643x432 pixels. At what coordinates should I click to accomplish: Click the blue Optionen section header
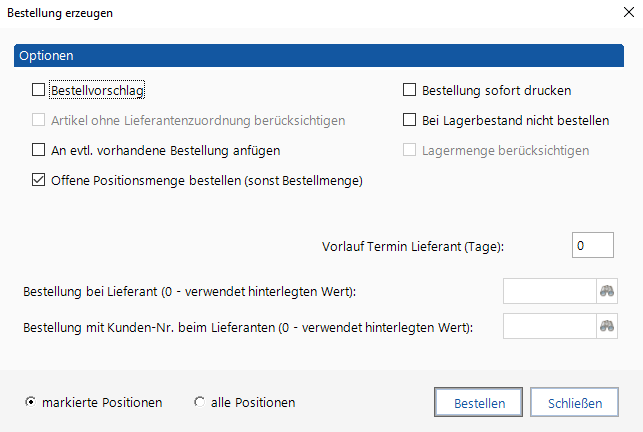pyautogui.click(x=320, y=56)
